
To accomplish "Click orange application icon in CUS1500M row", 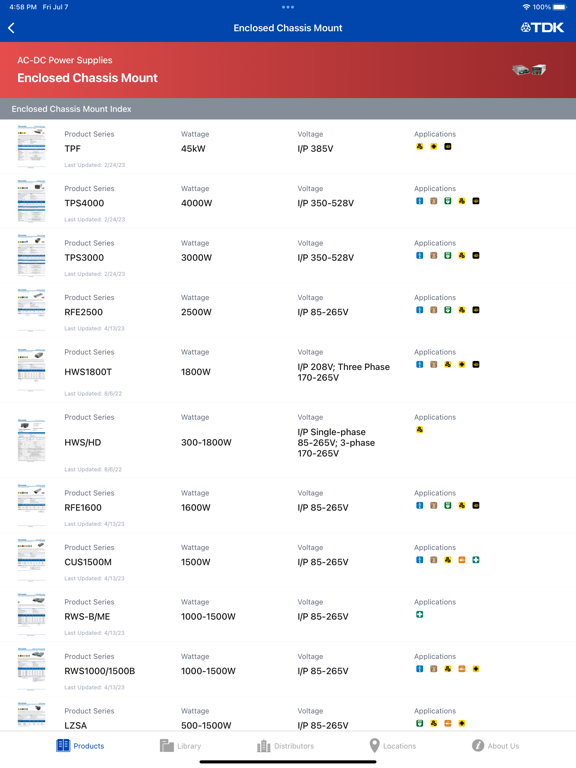I will 461,560.
